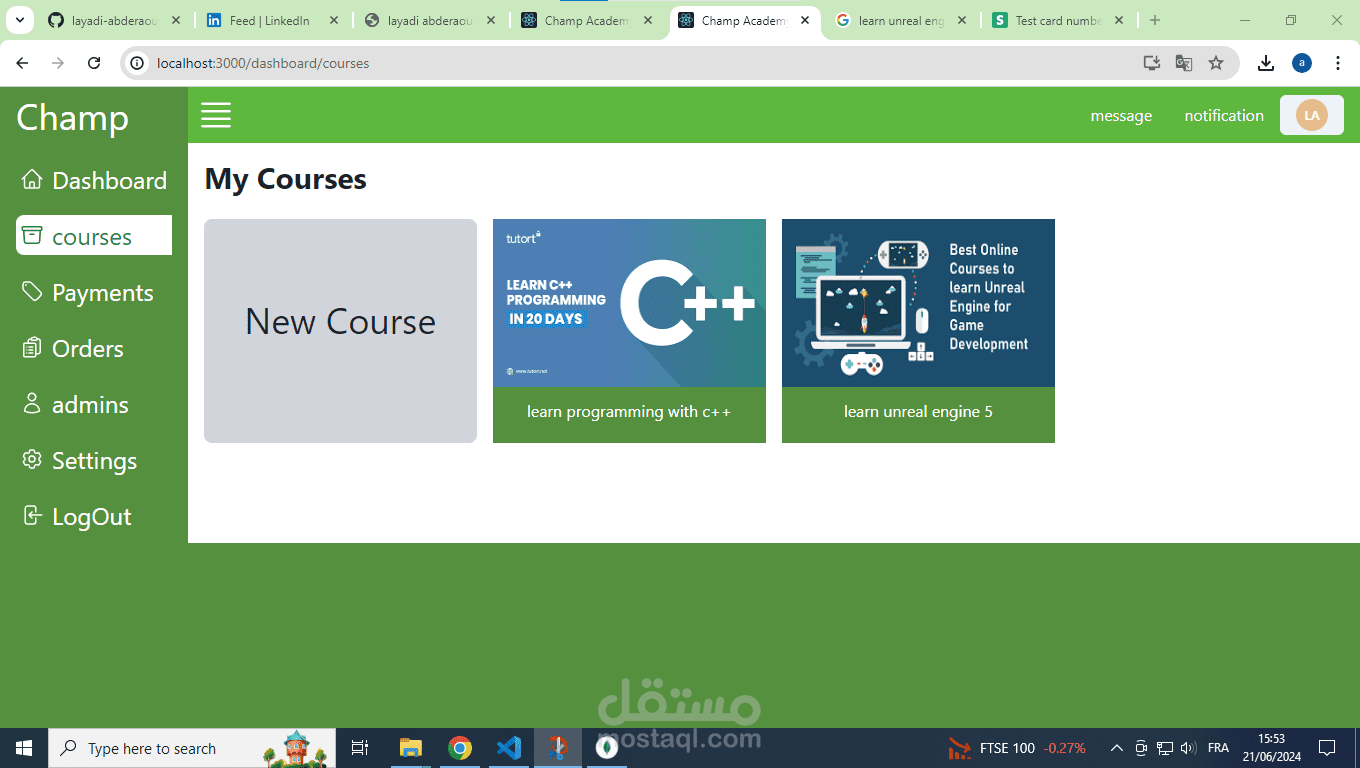Screen dimensions: 1360x768
Task: Switch to the layadi abderaouf globe tab
Action: 430,20
